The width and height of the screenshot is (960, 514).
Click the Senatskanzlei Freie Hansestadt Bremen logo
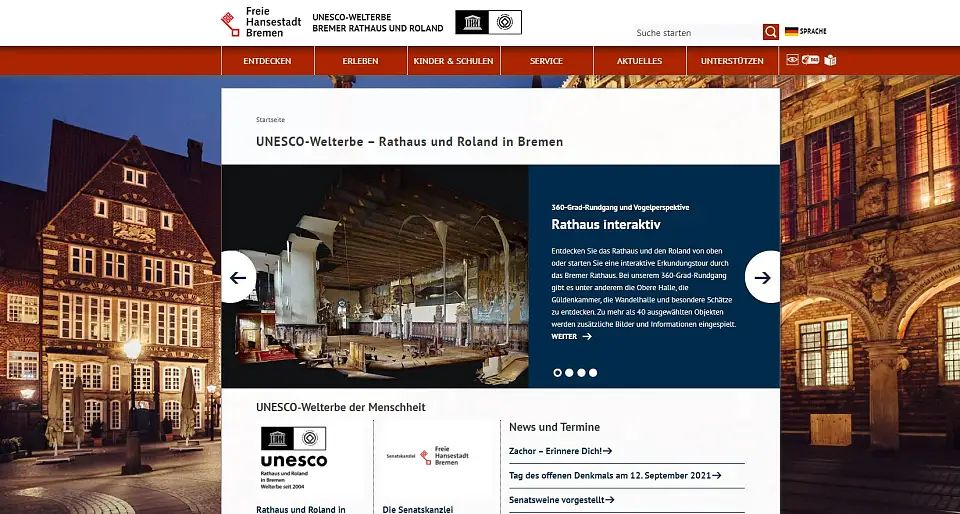429,455
